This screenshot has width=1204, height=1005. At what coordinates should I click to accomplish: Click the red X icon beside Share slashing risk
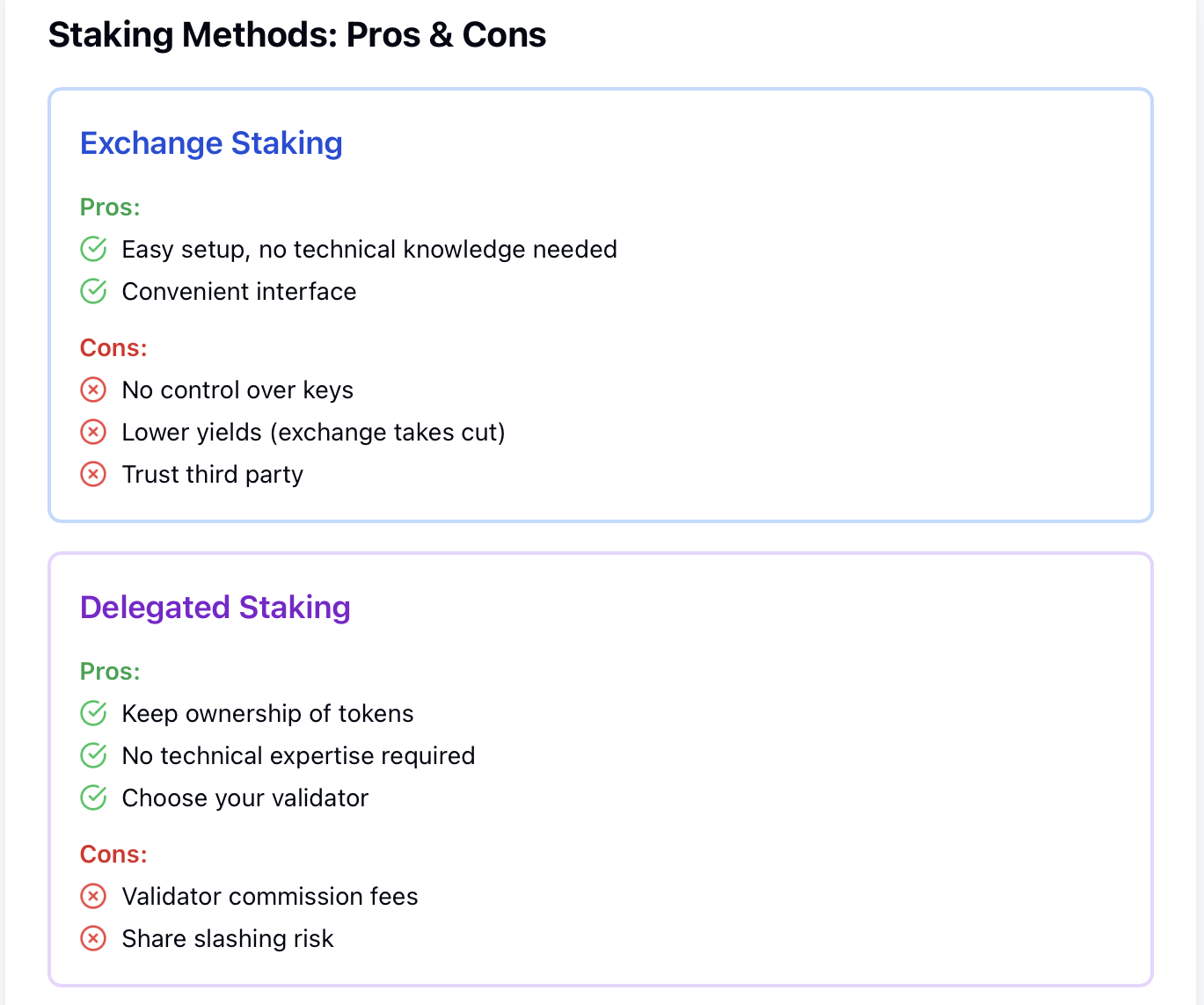93,938
